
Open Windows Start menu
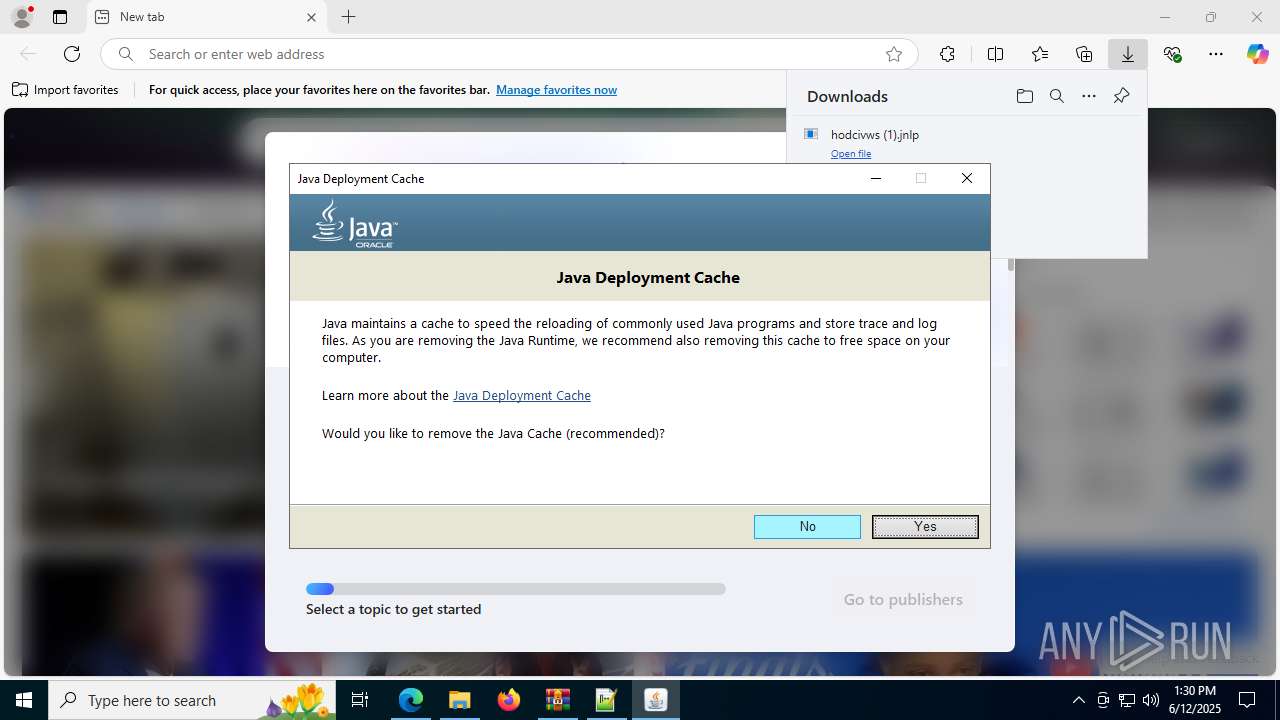point(24,700)
